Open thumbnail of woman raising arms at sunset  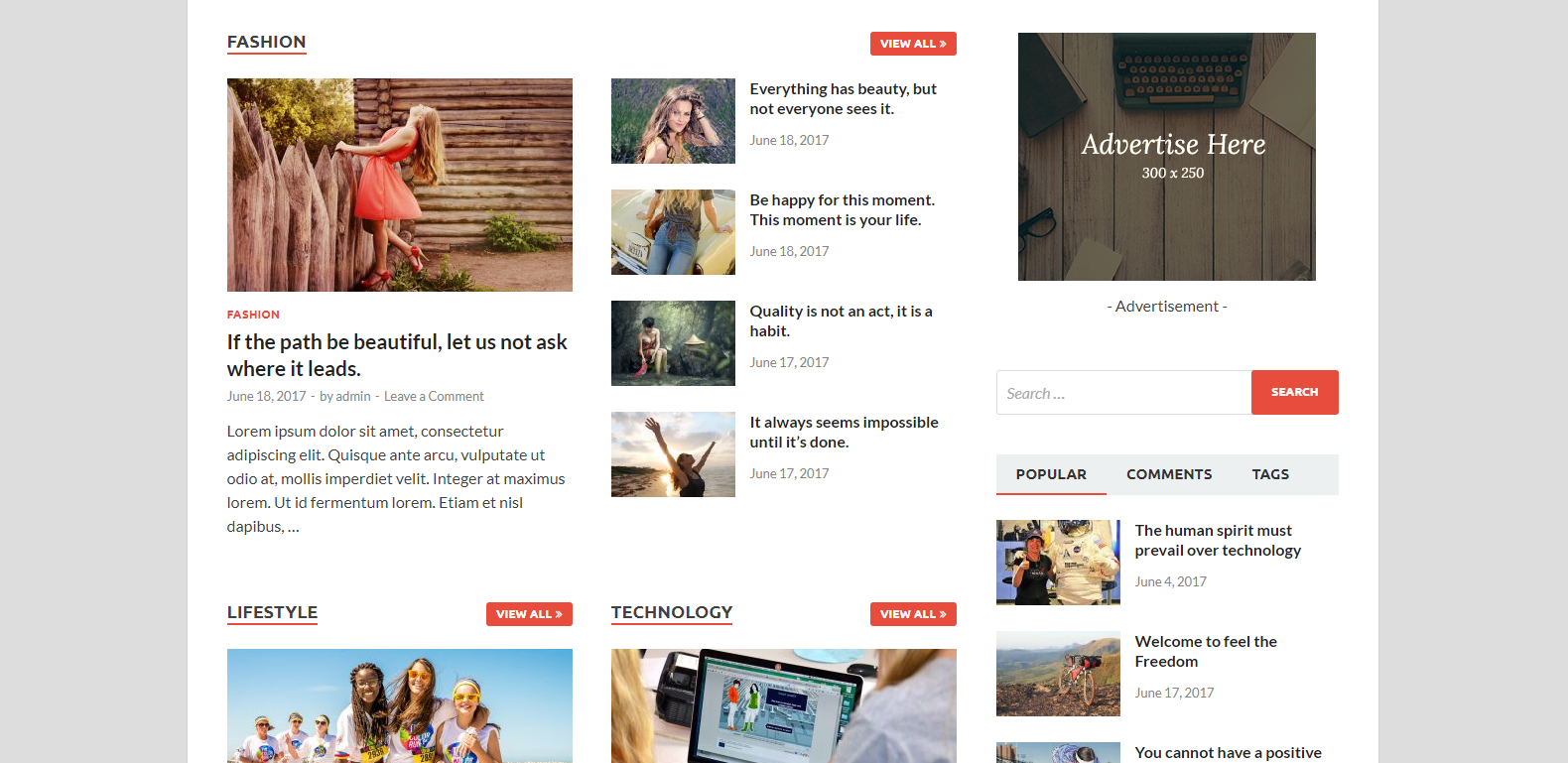tap(673, 454)
